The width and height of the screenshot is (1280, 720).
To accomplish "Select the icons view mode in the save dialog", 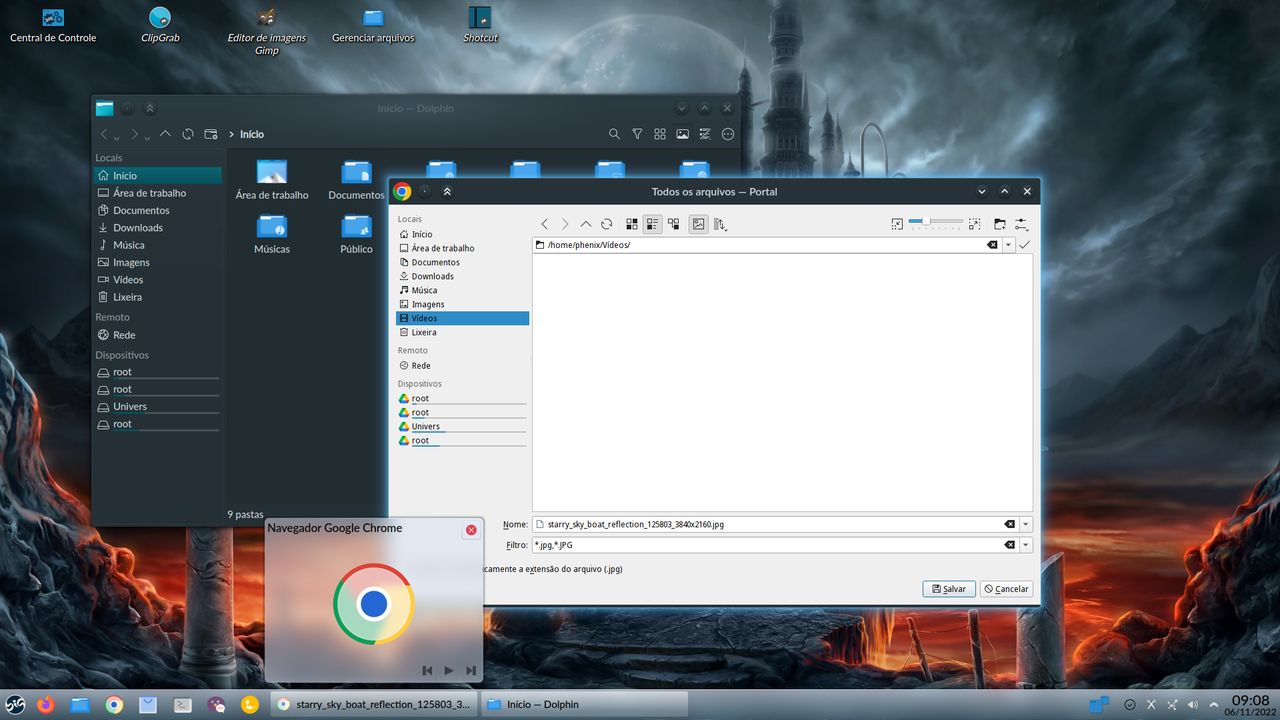I will [631, 224].
